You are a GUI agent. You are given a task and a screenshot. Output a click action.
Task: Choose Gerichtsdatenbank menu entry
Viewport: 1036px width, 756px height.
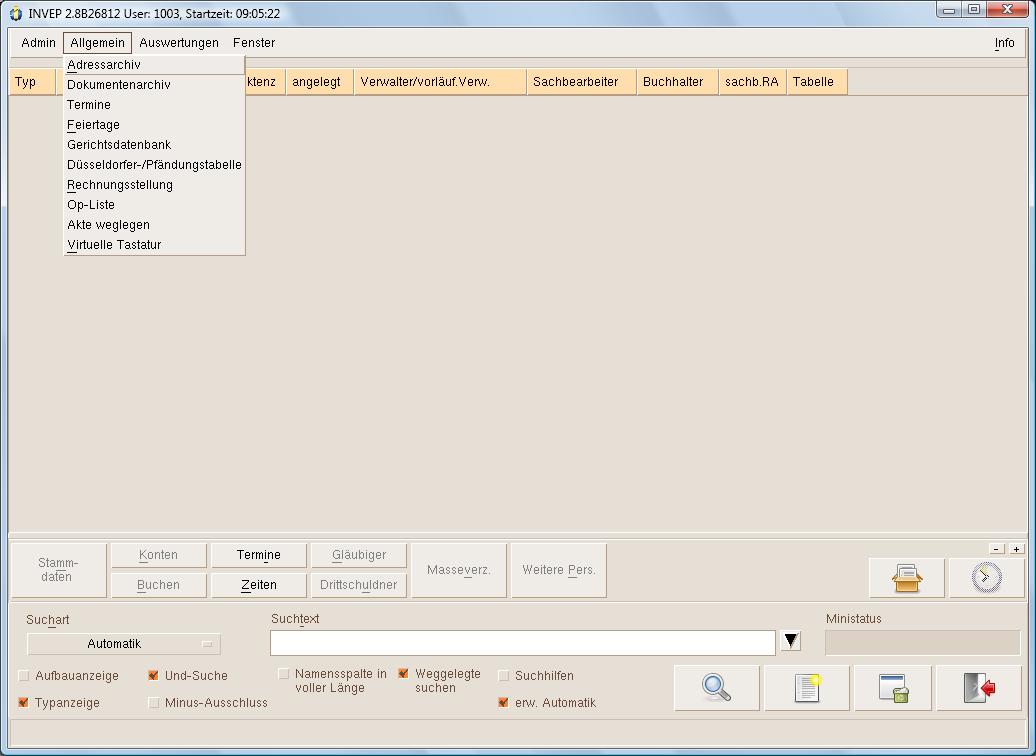pyautogui.click(x=154, y=145)
